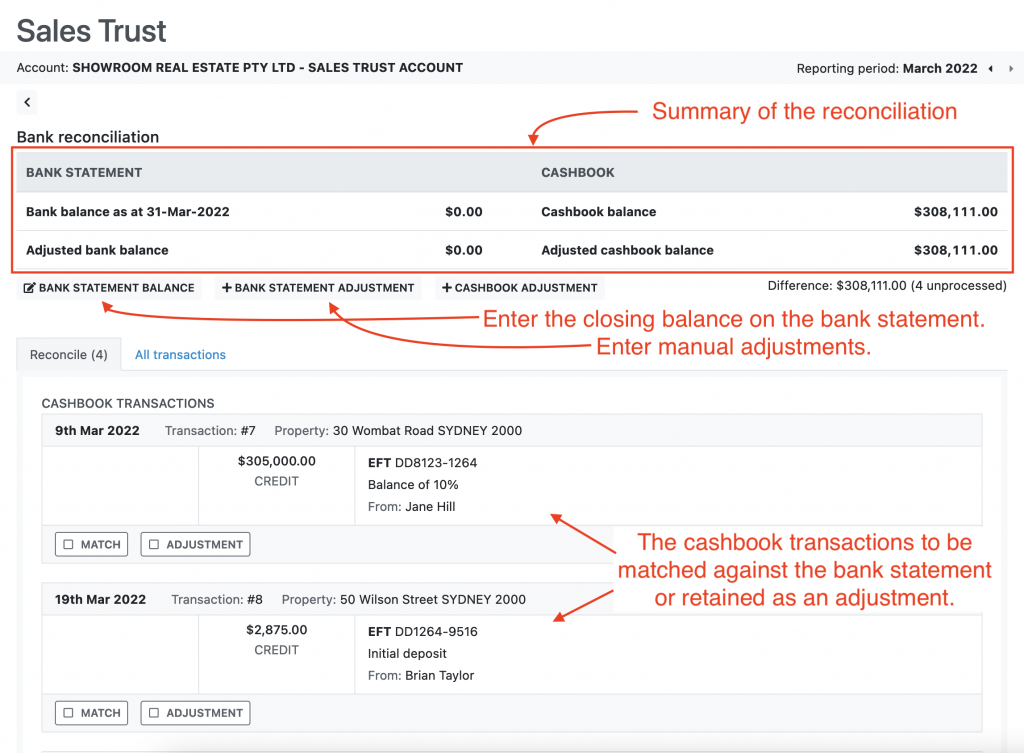
Task: Switch to the All transactions tab
Action: coord(180,355)
